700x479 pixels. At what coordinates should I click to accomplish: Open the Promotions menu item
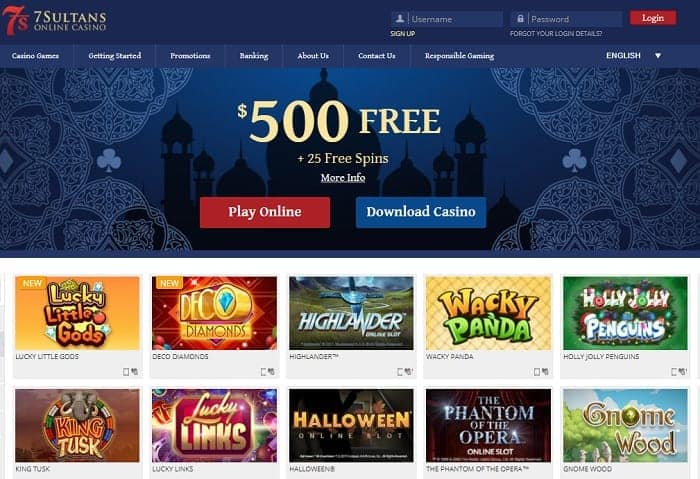click(x=190, y=56)
